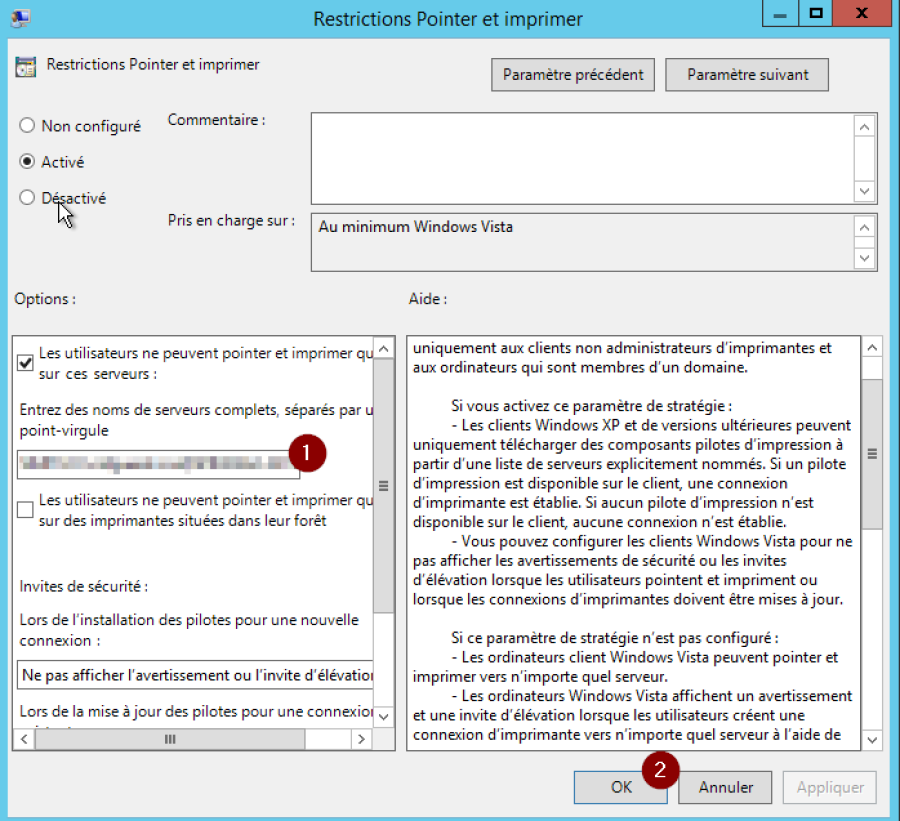The image size is (900, 821).
Task: Click the heading text next to the policy icon
Action: pos(153,64)
